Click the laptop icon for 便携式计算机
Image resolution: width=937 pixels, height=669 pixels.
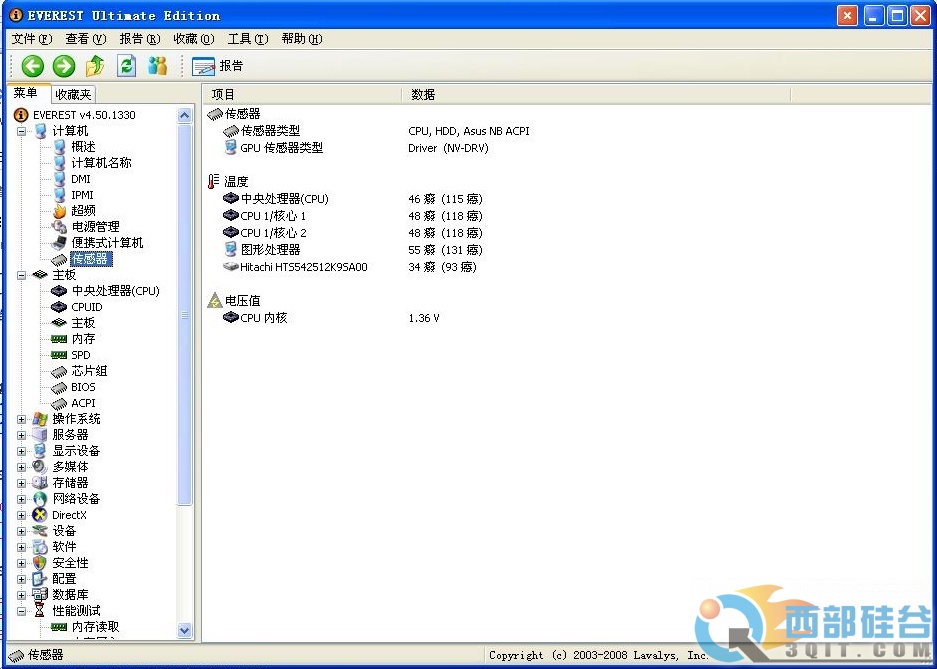tap(59, 243)
